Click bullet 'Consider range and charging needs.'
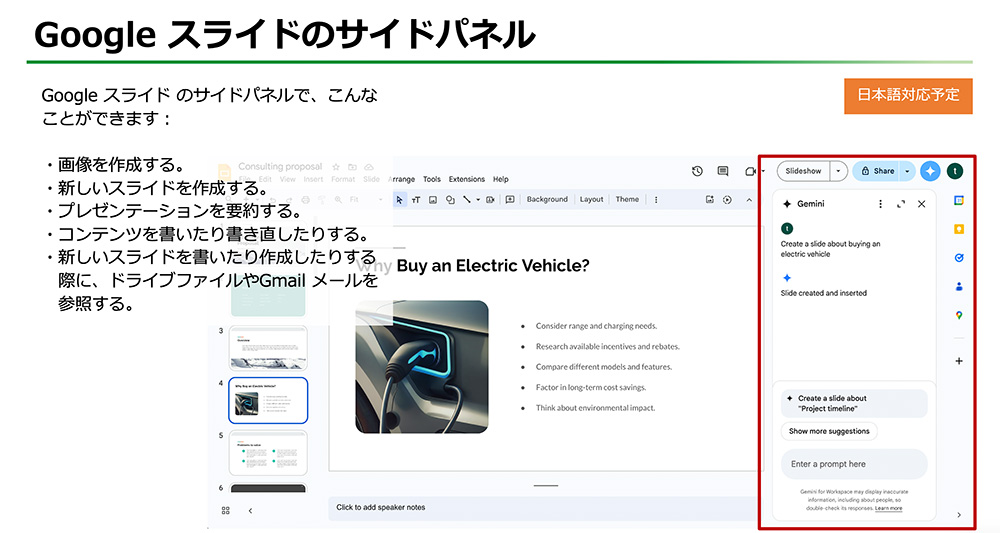 596,326
